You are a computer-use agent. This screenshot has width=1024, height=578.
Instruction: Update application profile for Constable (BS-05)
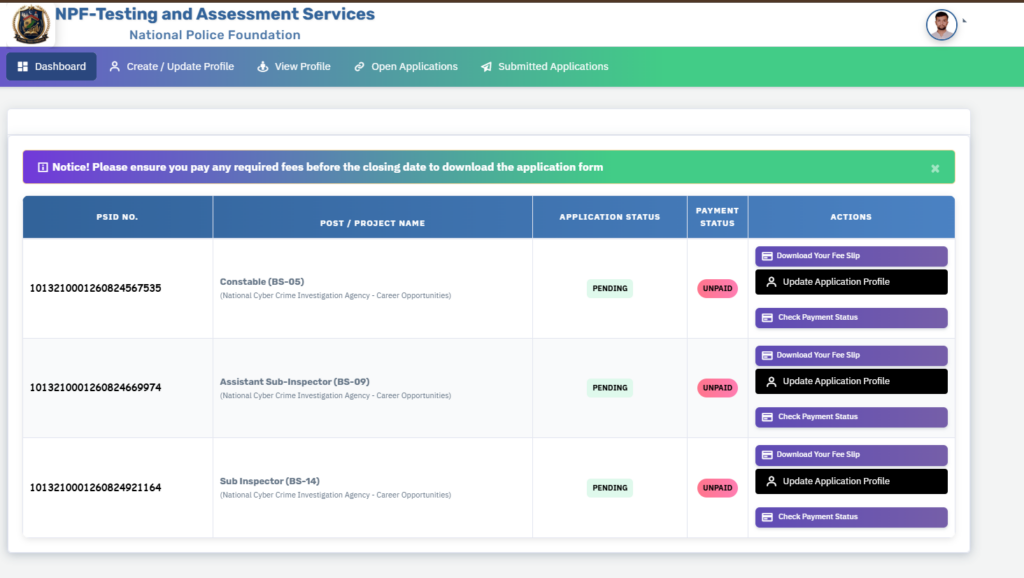(x=851, y=282)
